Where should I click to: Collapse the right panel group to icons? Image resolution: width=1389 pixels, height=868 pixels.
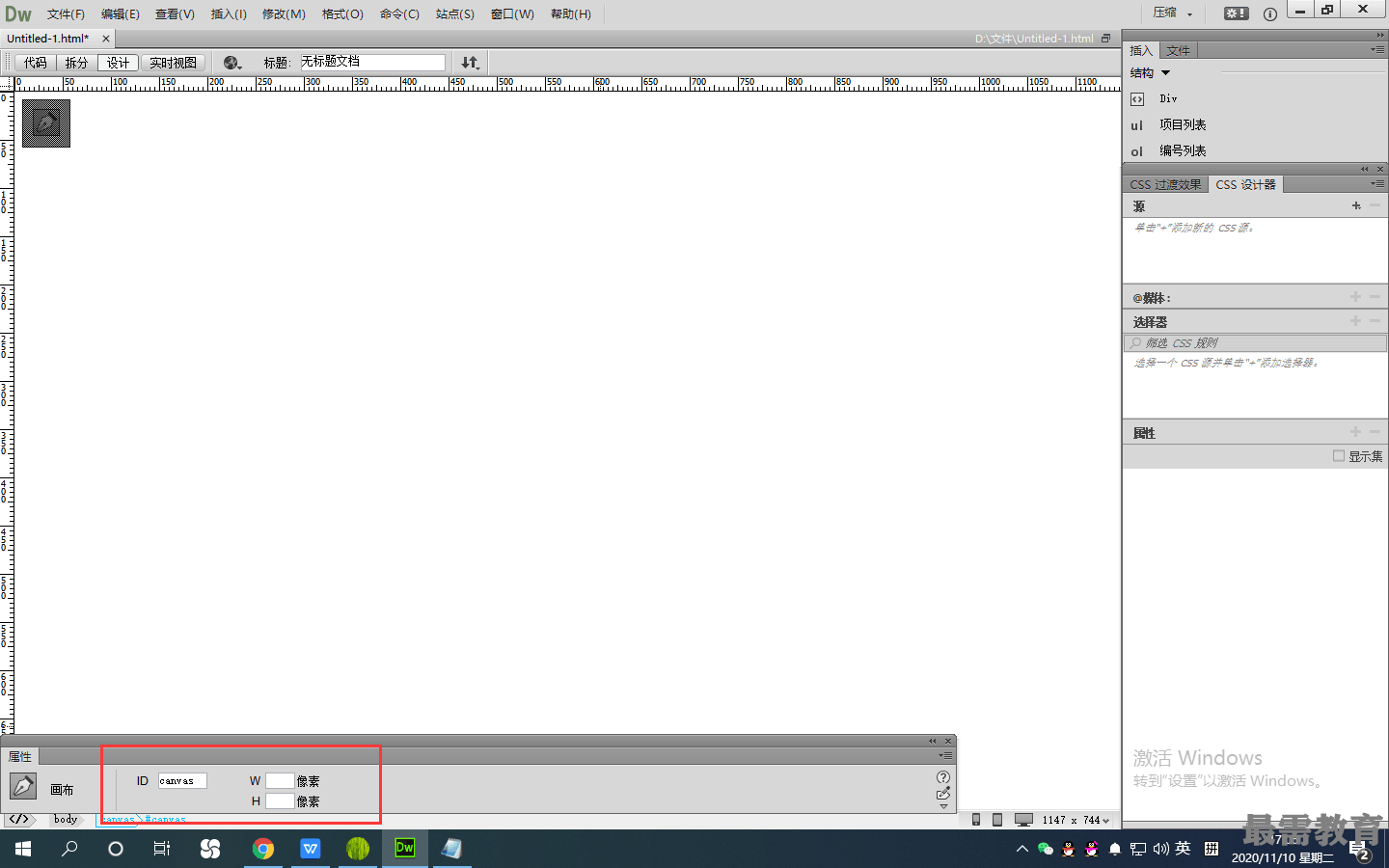(1380, 35)
